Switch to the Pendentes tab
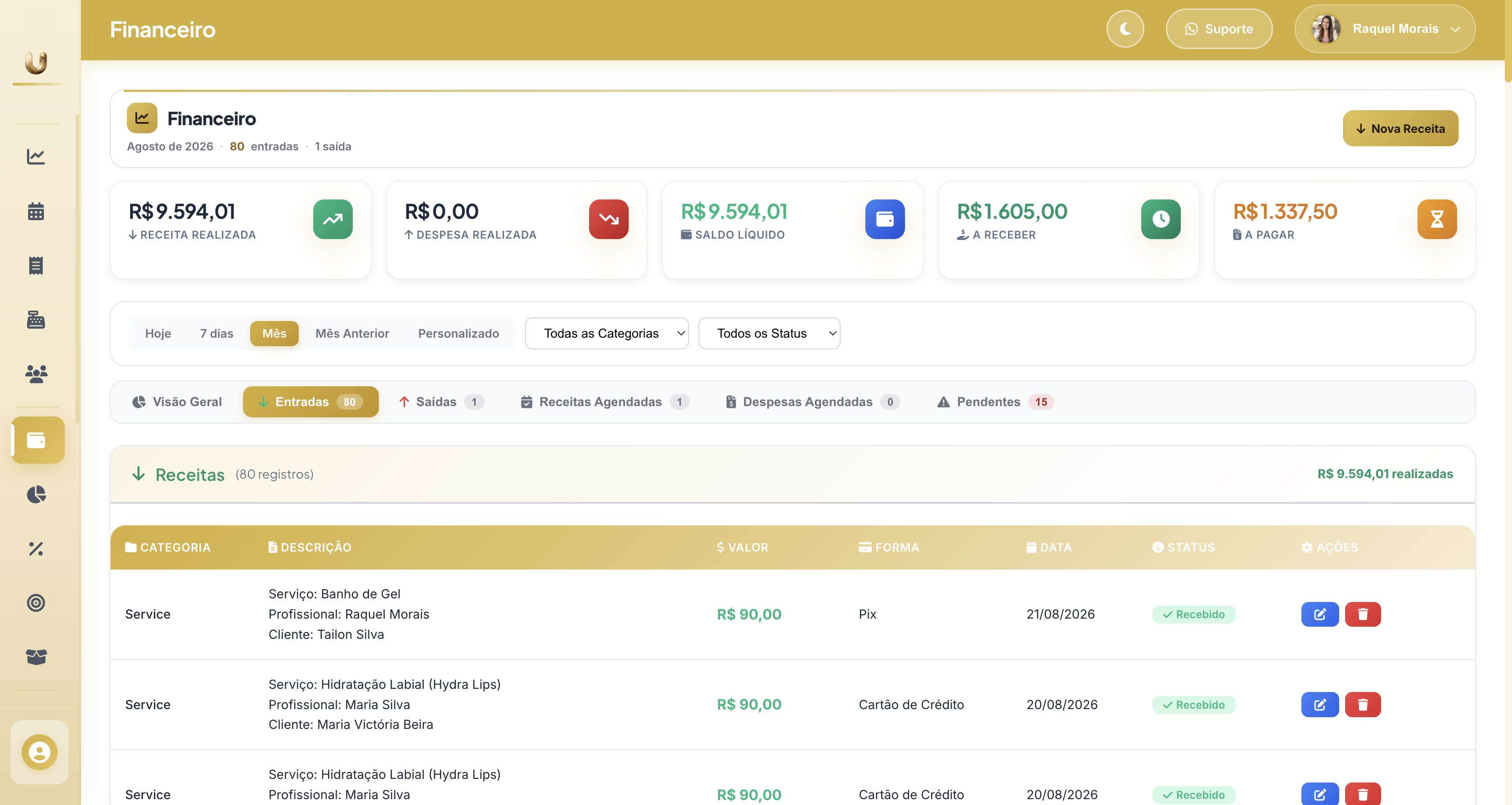 coord(995,402)
